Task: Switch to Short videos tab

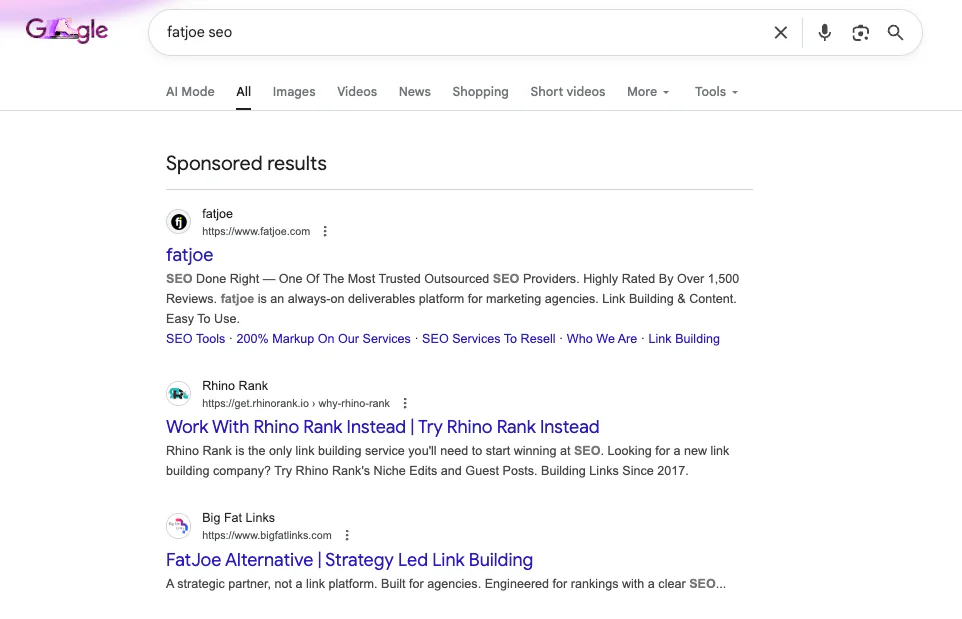Action: point(568,91)
